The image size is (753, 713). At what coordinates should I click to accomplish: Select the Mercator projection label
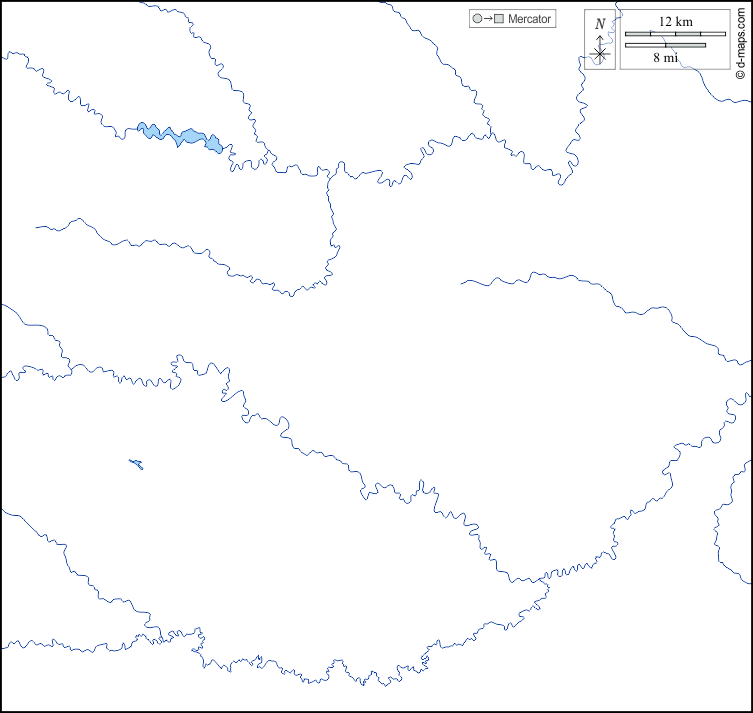pos(529,19)
